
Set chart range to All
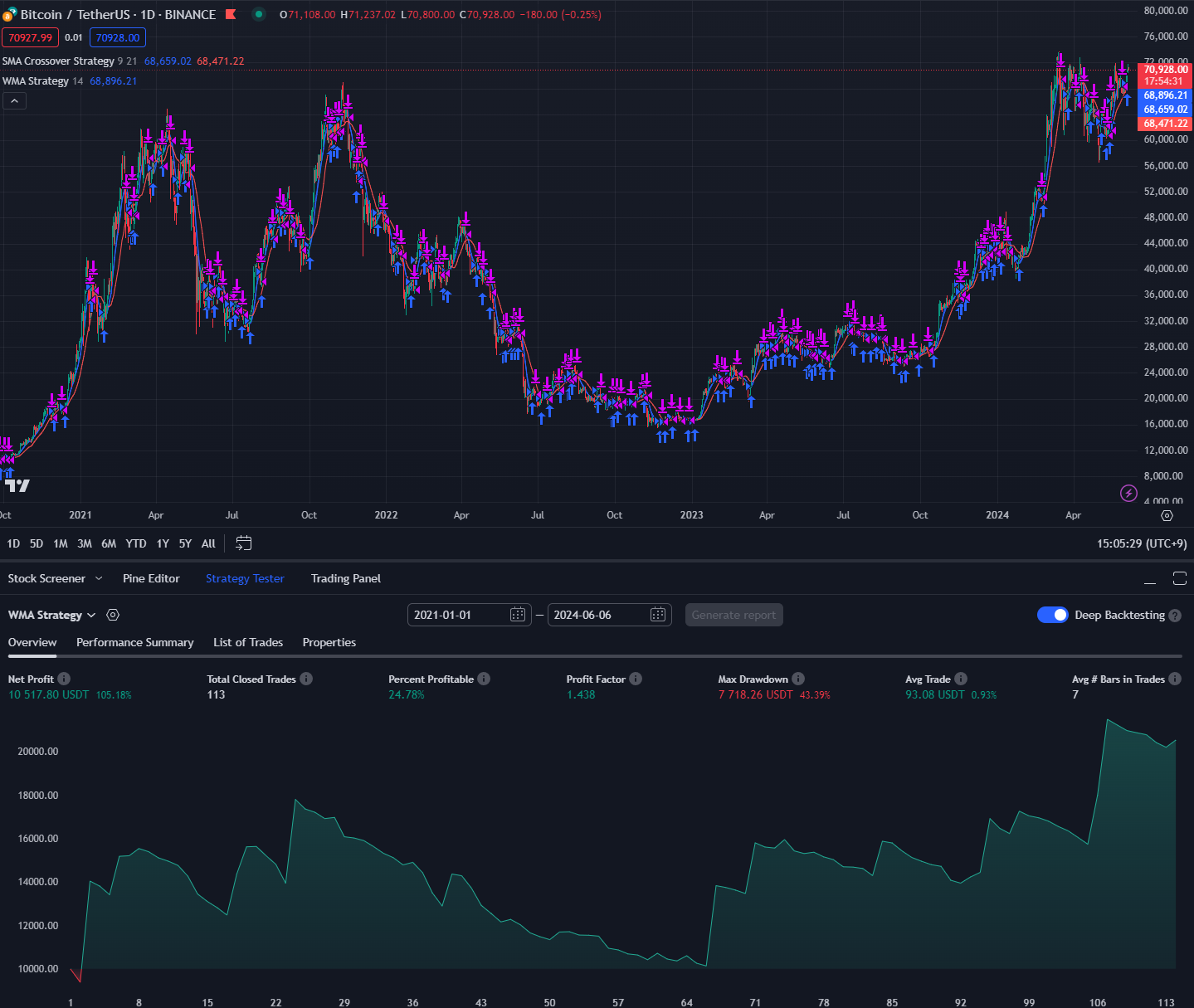(208, 543)
